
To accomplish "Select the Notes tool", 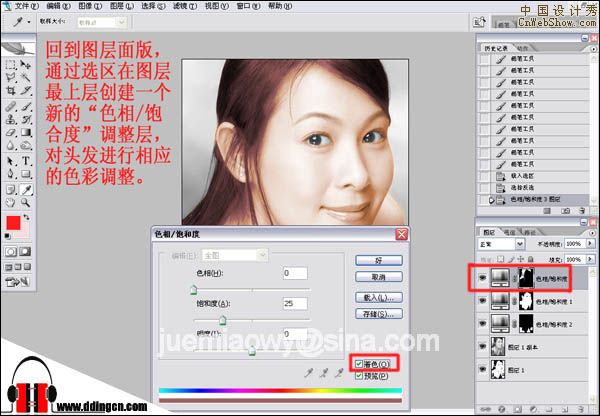I will 11,189.
